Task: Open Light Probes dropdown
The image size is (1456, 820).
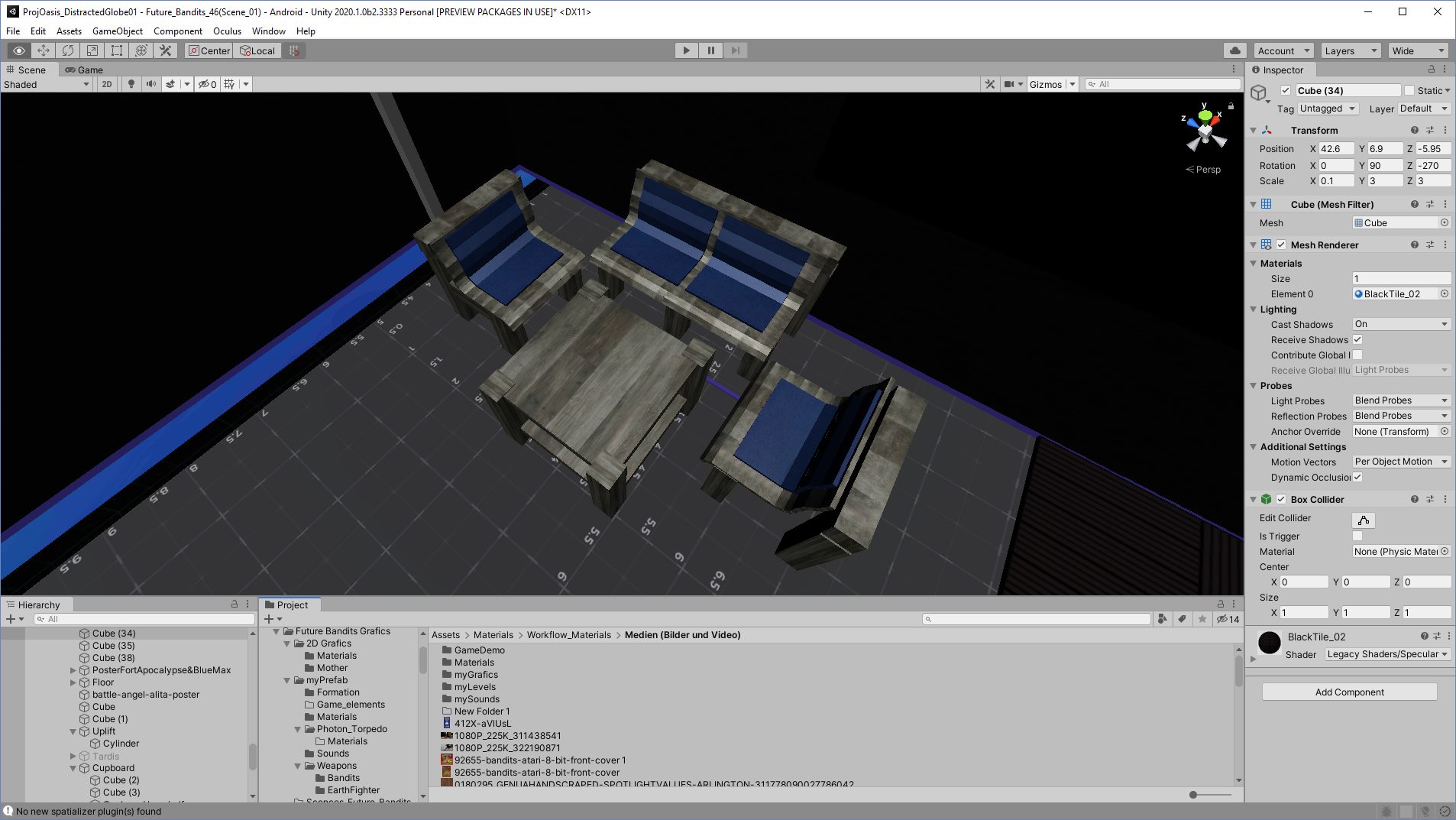Action: click(x=1401, y=400)
